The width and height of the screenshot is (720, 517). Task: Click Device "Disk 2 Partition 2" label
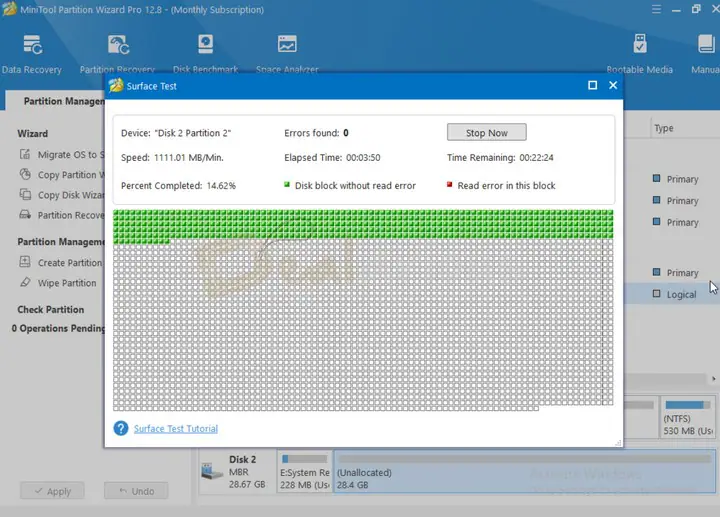pyautogui.click(x=176, y=133)
